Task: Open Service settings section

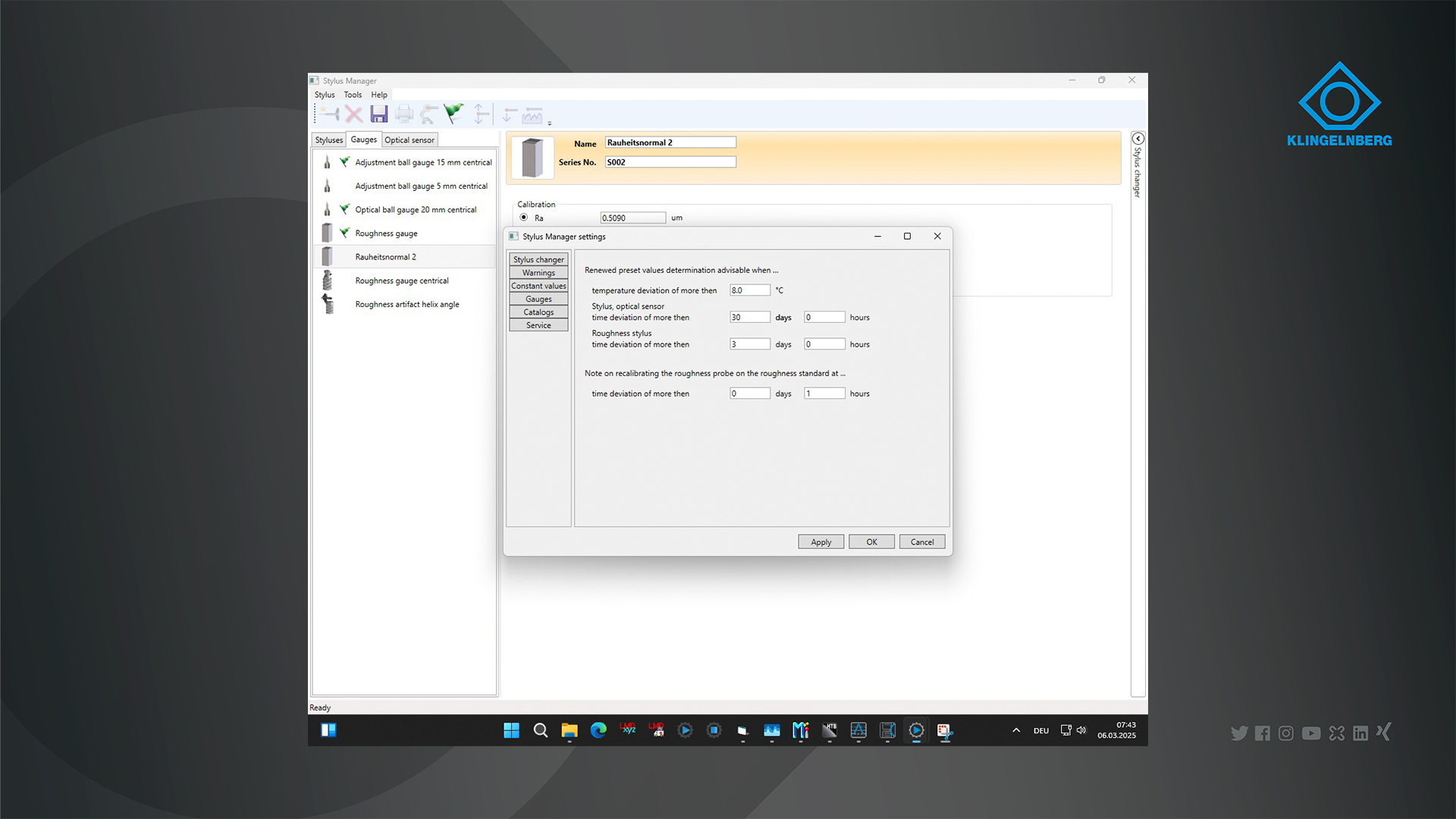Action: click(x=538, y=325)
